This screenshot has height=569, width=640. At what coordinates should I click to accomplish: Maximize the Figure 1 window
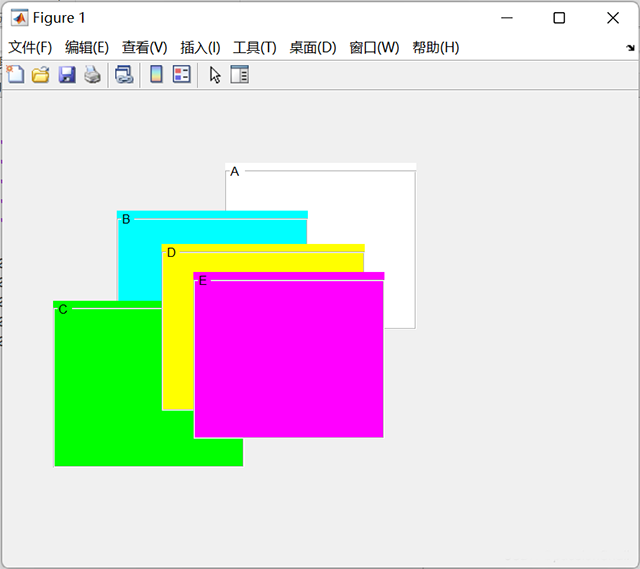point(559,18)
